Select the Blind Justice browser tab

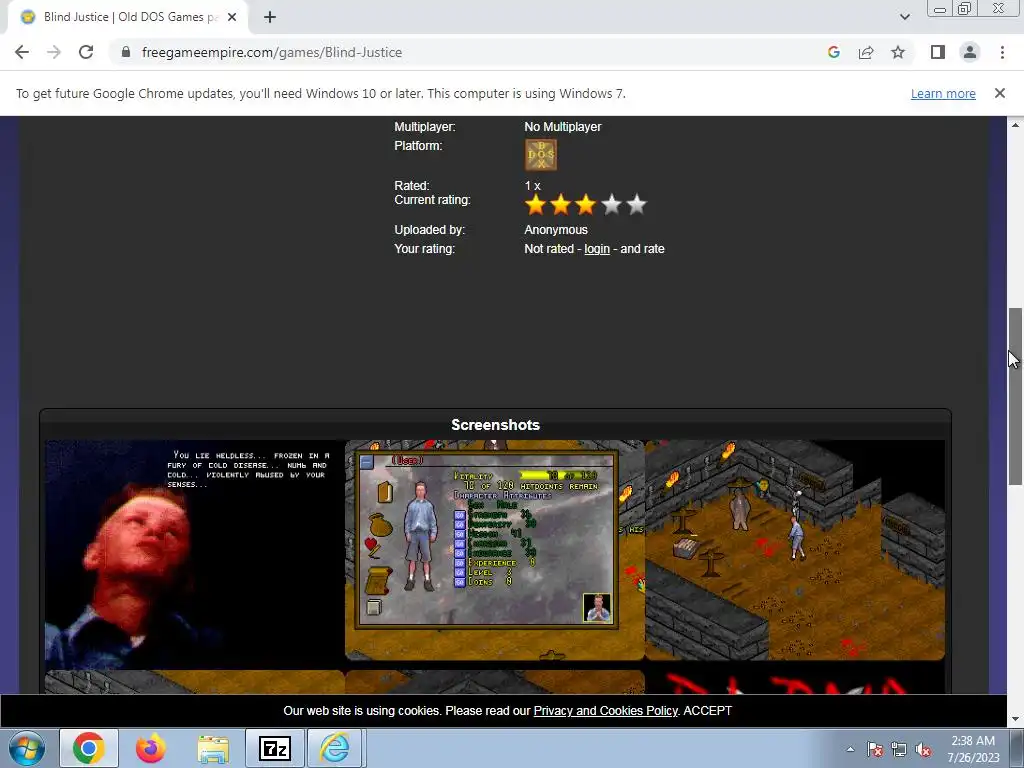pyautogui.click(x=128, y=18)
